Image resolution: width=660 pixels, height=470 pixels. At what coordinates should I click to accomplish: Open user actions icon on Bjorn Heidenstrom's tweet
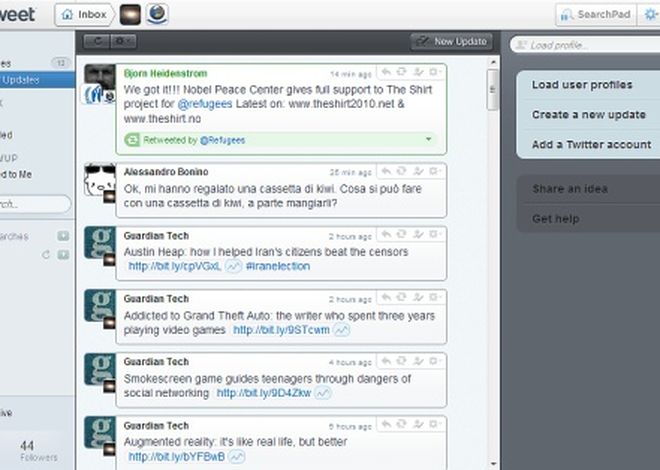418,72
